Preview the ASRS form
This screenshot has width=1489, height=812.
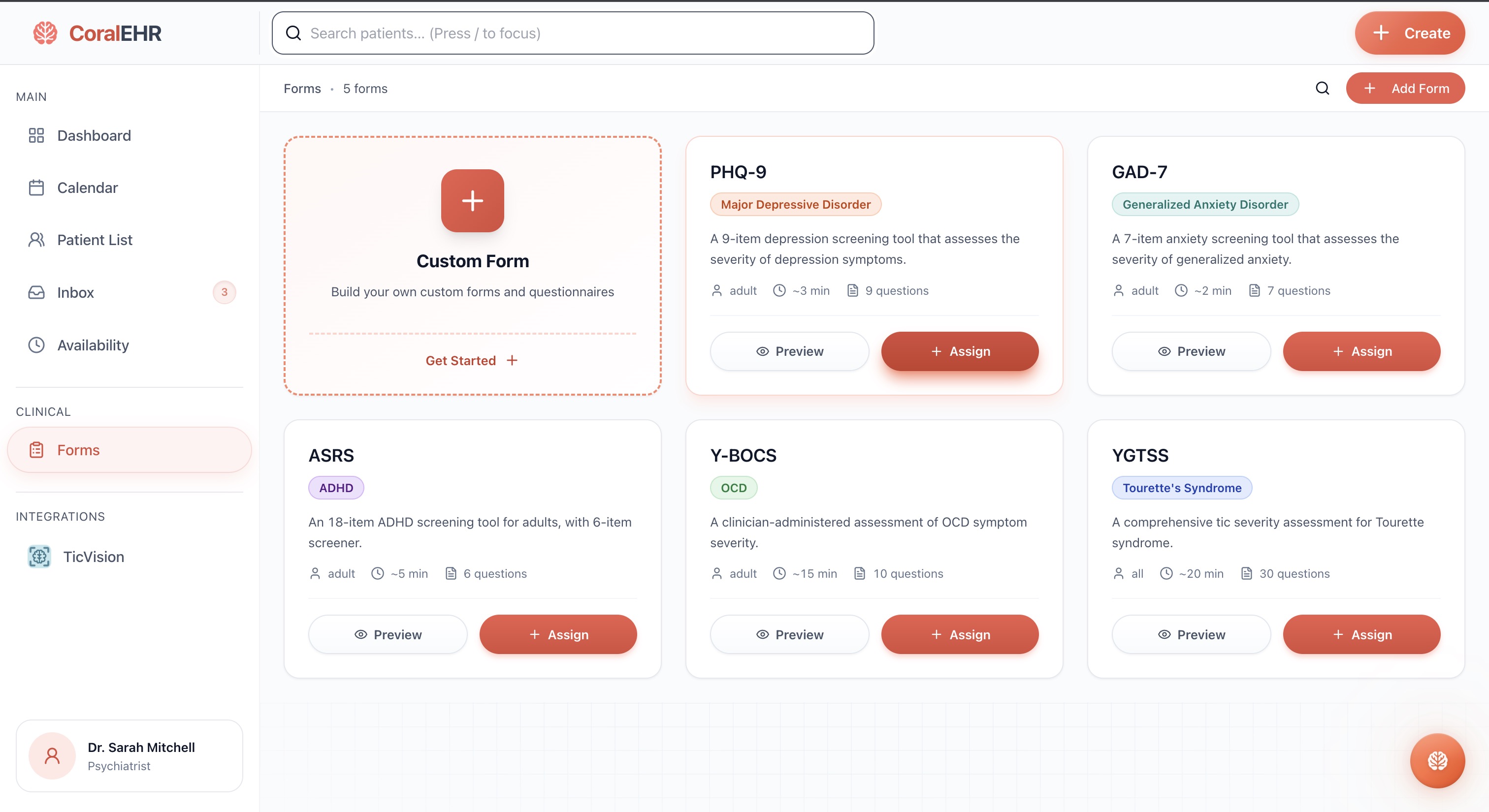[388, 634]
